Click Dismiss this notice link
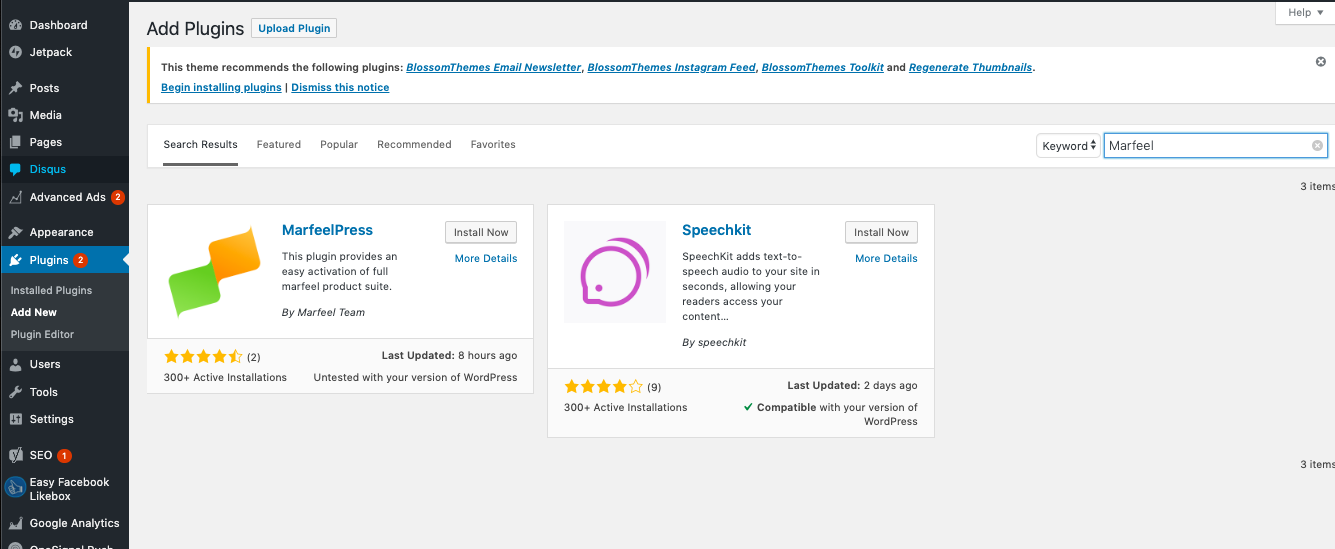 (x=340, y=87)
